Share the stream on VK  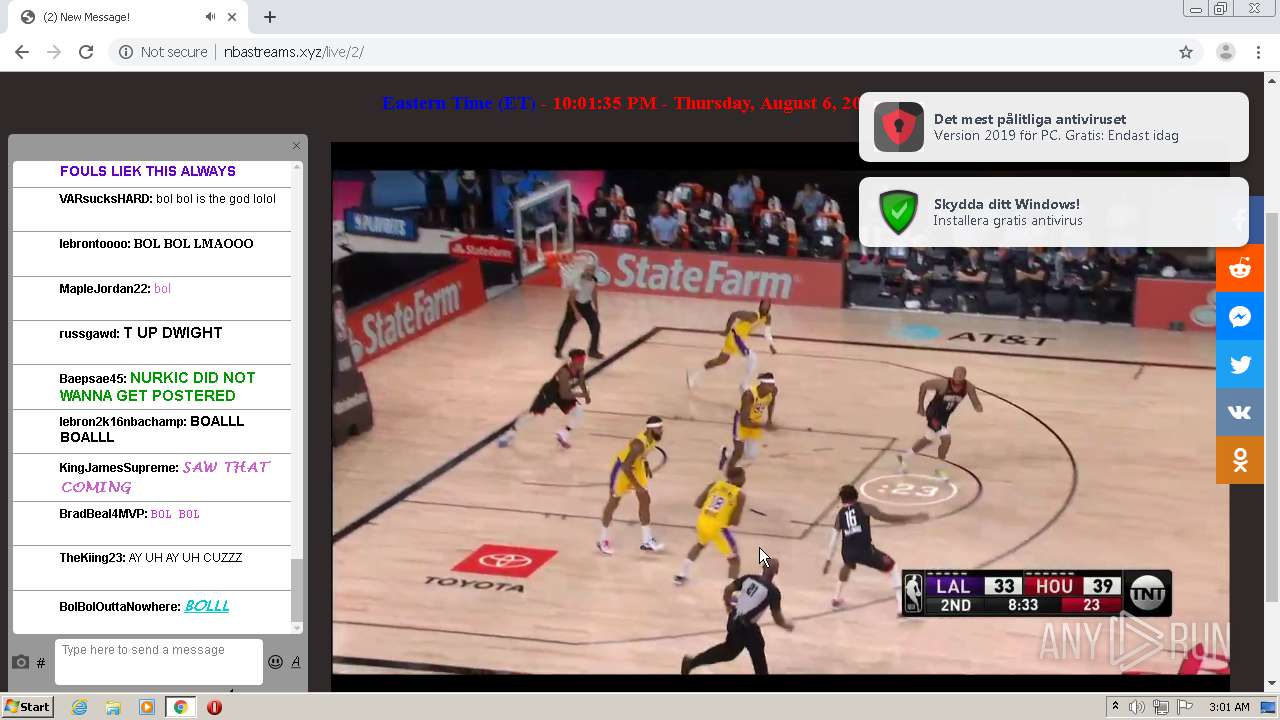click(1240, 413)
